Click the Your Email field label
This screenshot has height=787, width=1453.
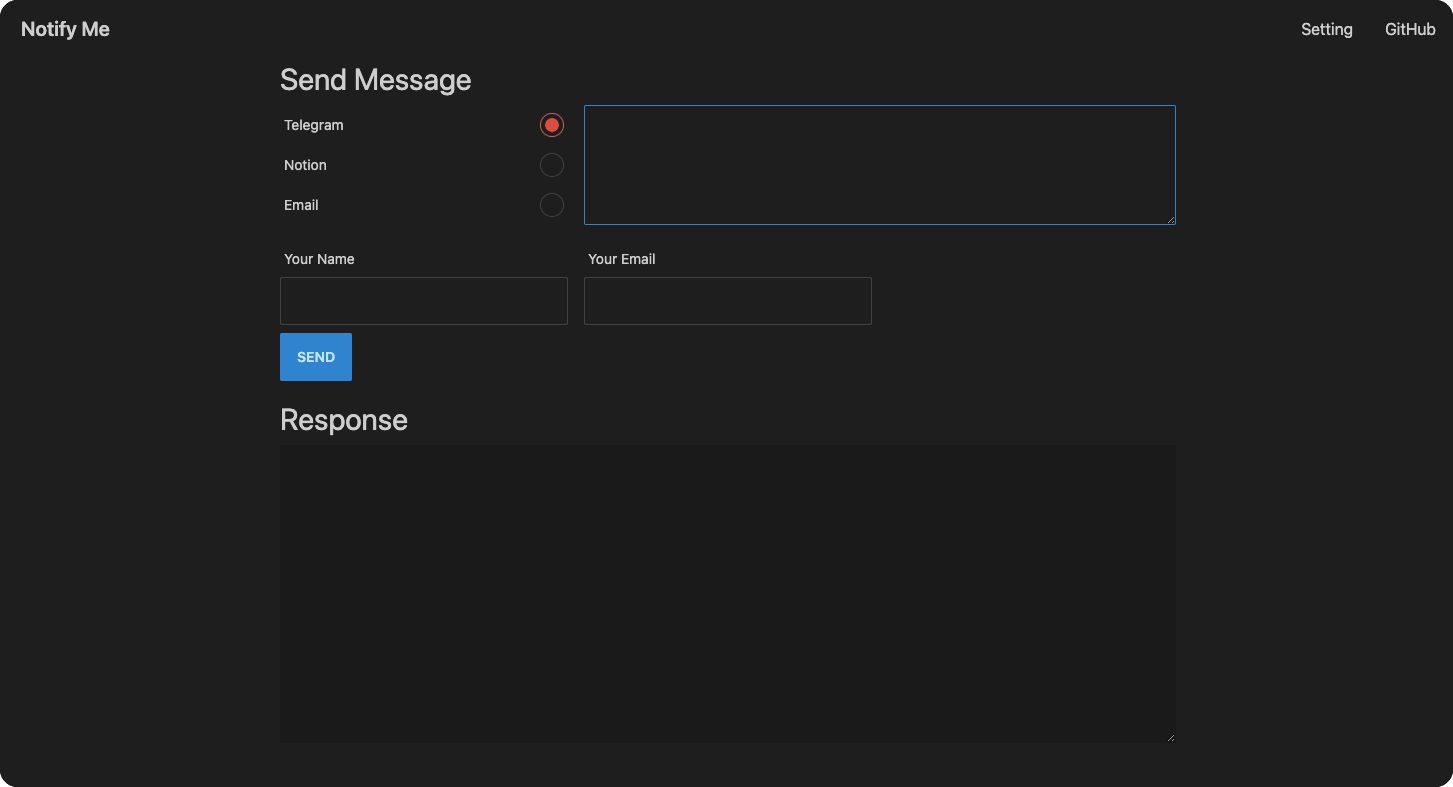pyautogui.click(x=622, y=259)
